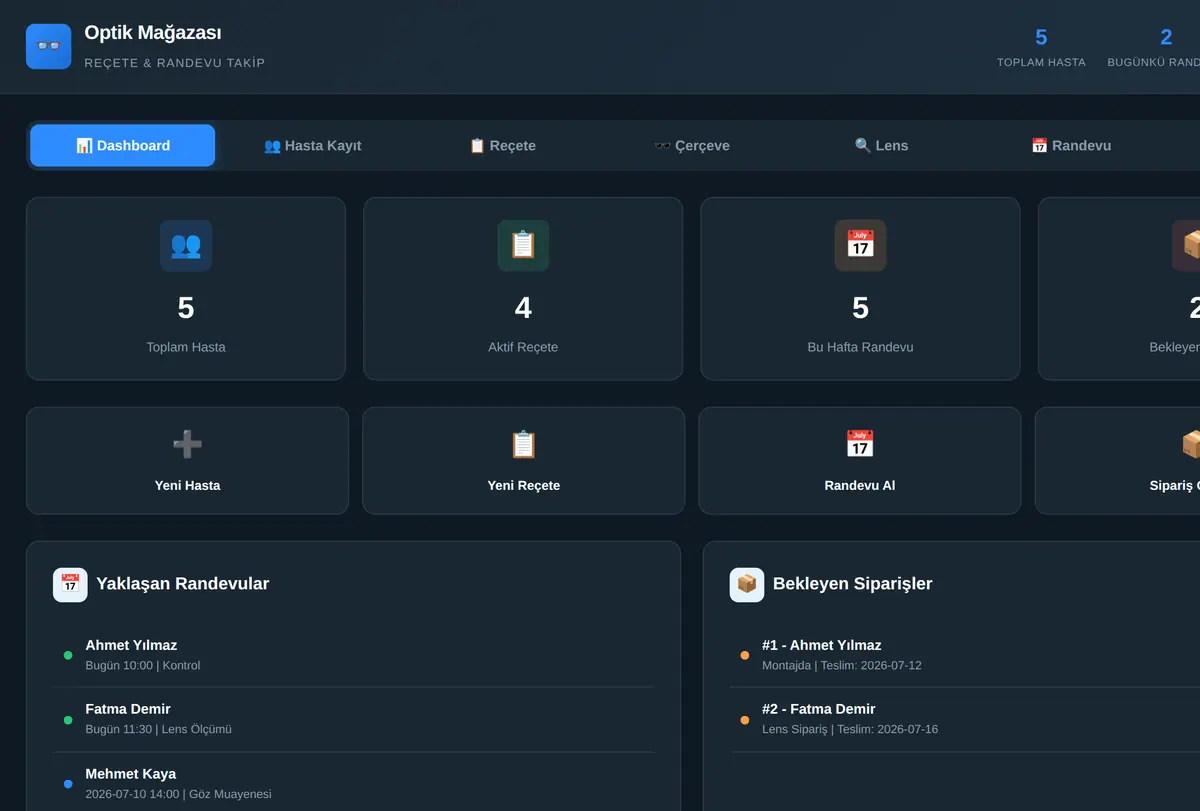
Task: Click the Yeni Hasta quick action button
Action: pos(187,460)
